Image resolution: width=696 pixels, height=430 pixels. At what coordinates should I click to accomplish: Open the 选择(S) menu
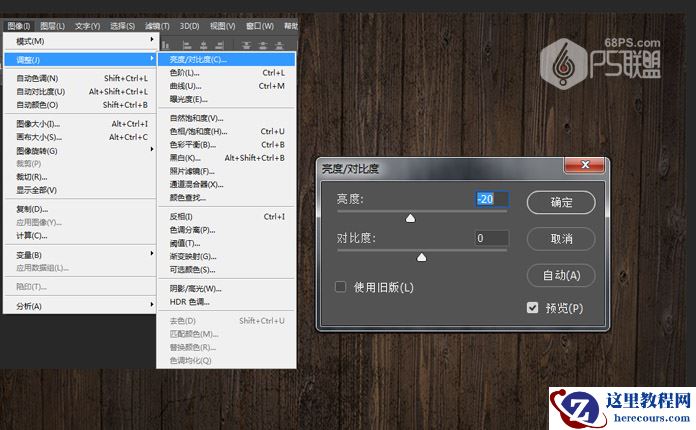coord(123,26)
